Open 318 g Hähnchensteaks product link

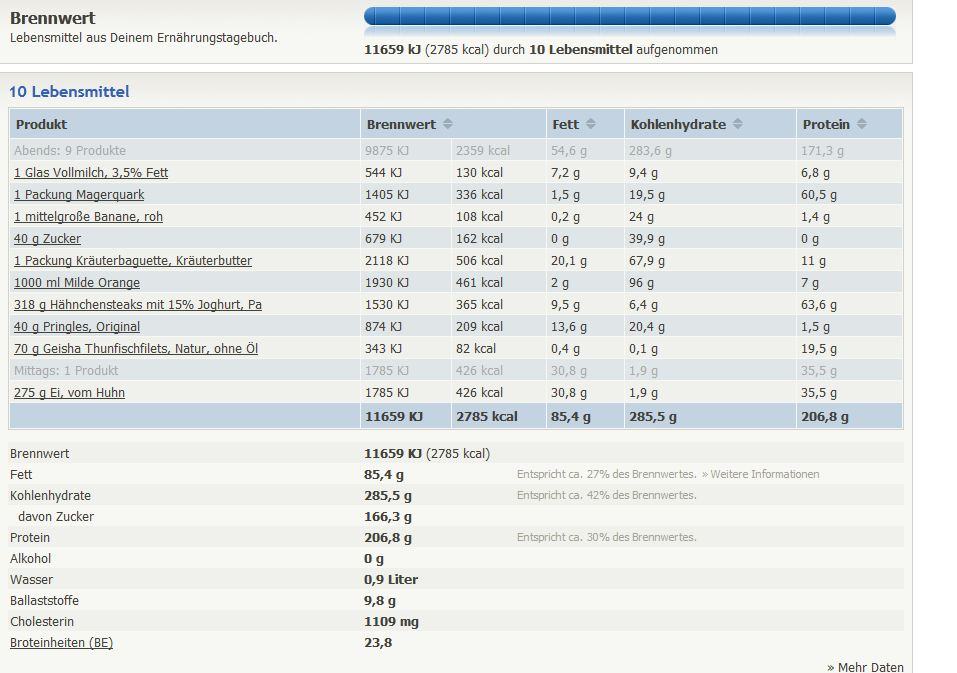click(x=138, y=304)
